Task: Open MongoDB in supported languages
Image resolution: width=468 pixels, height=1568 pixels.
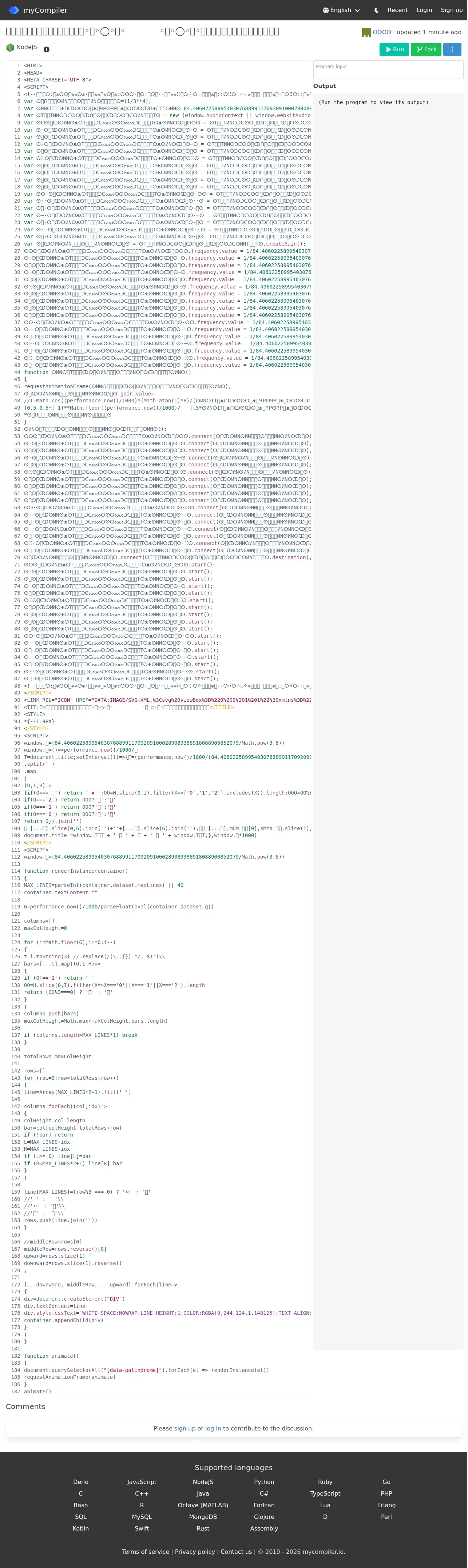Action: 203,1516
